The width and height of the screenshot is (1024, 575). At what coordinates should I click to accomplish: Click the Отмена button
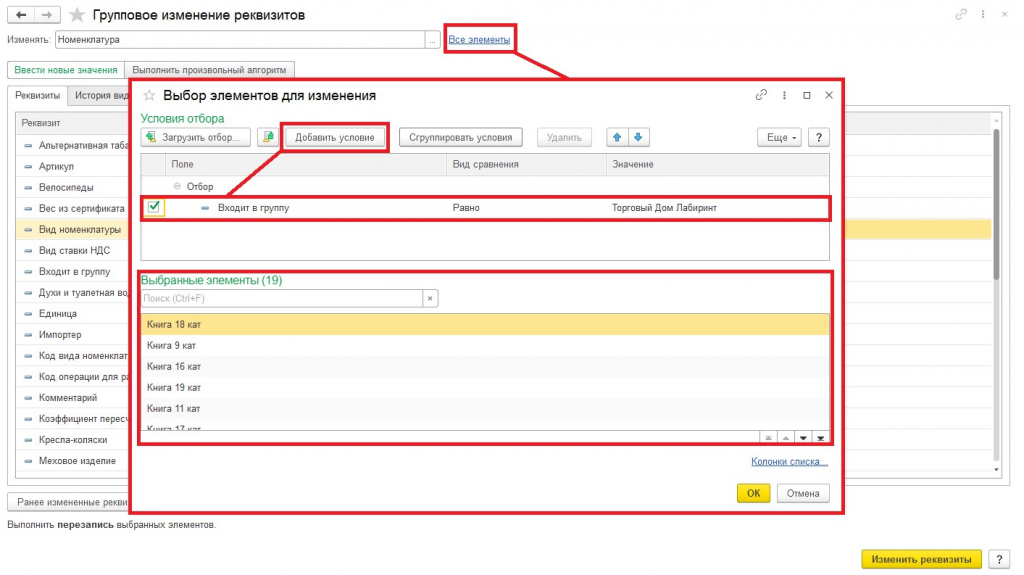(803, 493)
